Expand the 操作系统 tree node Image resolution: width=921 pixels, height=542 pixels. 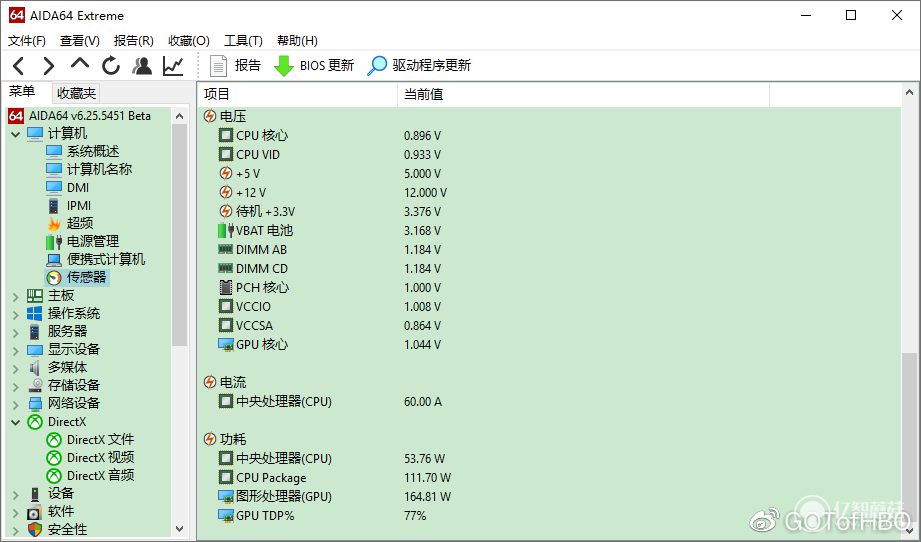tap(16, 315)
